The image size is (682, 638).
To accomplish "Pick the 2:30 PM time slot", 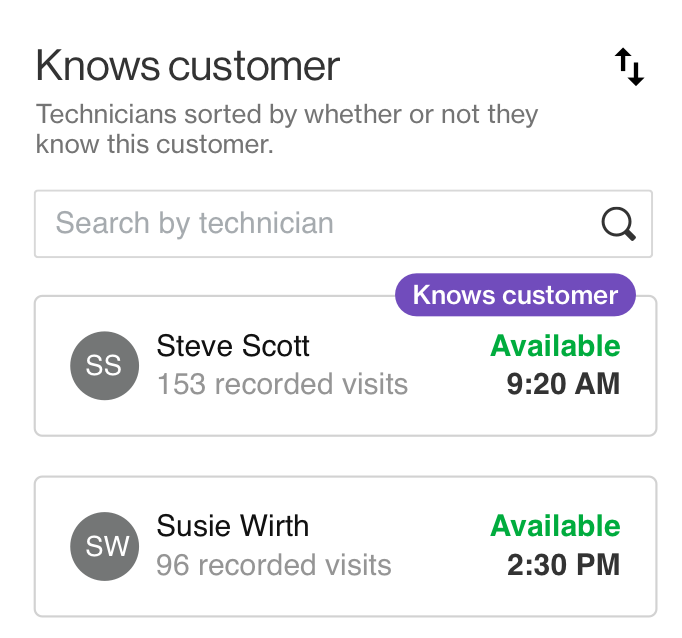I will point(563,565).
